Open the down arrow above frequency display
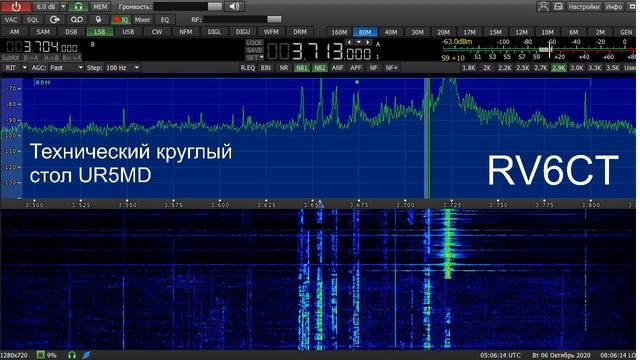 358,42
